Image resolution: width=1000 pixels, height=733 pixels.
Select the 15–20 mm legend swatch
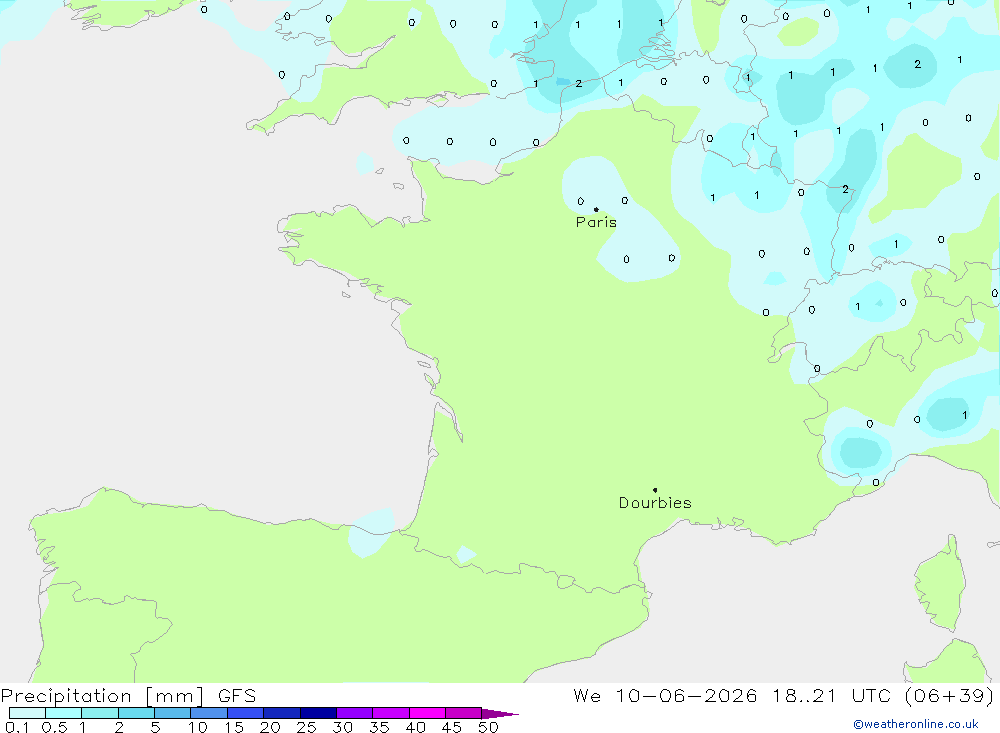(246, 713)
